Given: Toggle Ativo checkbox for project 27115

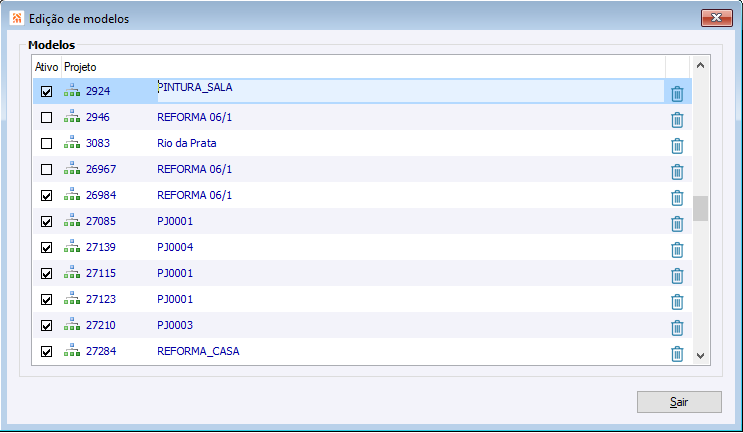Looking at the screenshot, I should (x=46, y=273).
